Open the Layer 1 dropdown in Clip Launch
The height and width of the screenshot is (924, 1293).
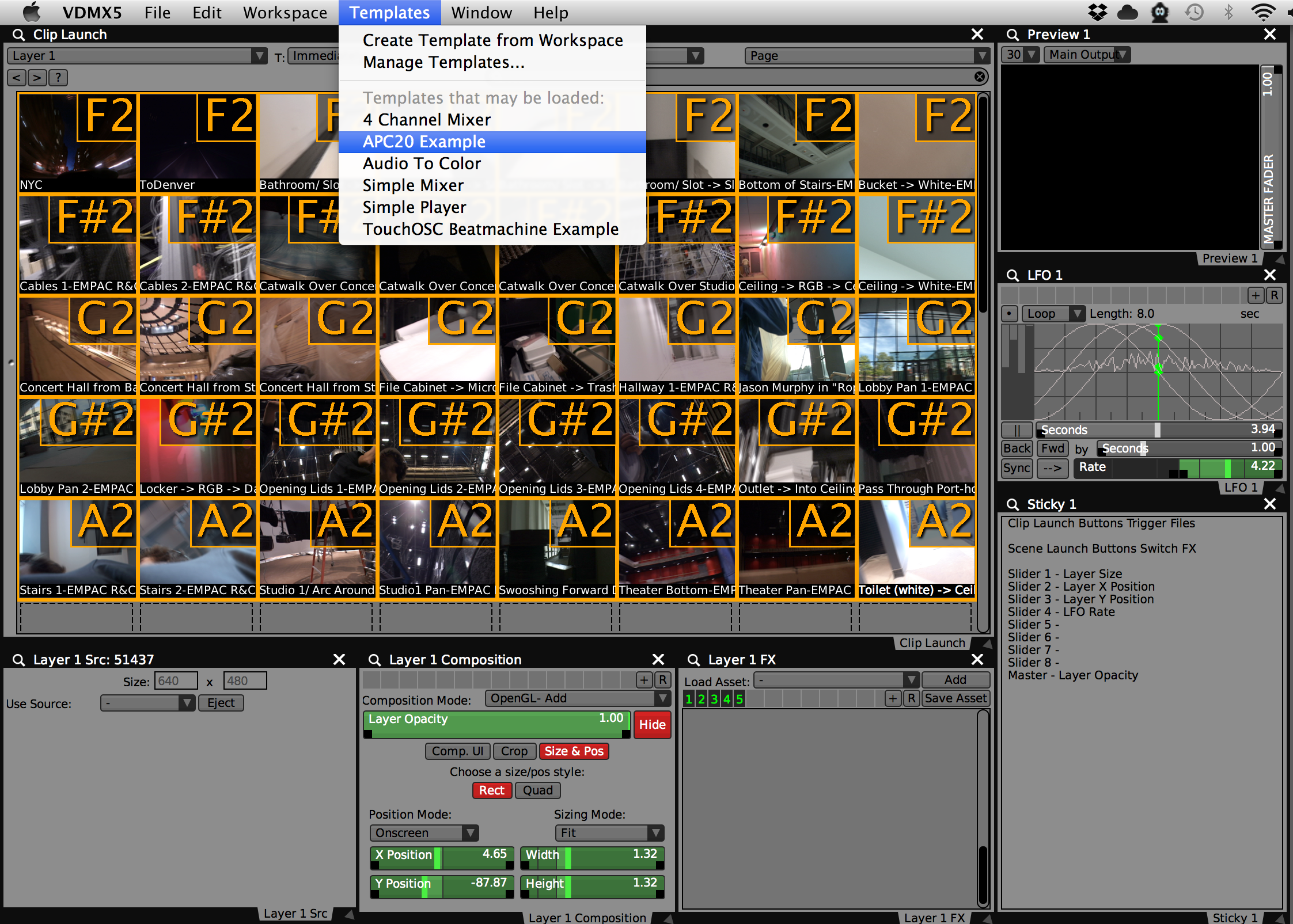click(x=137, y=56)
